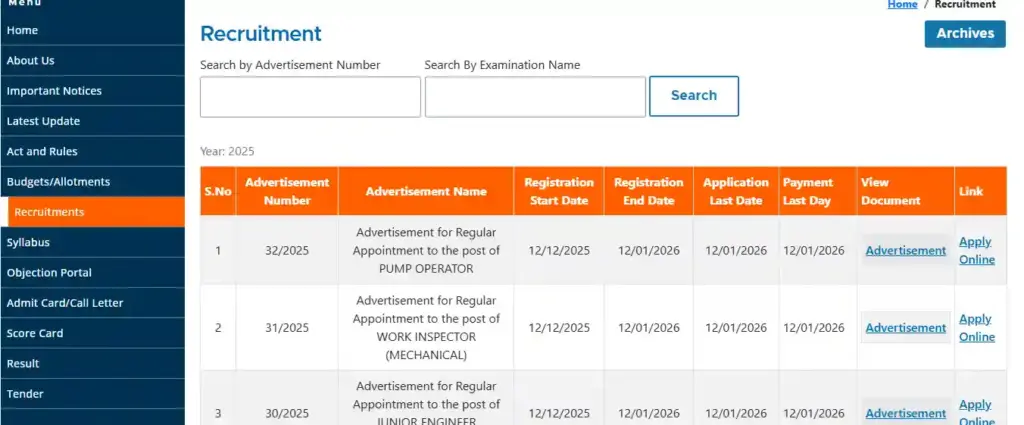Select the Recruitments submenu item
Screen dimensions: 1024x425
(x=49, y=212)
